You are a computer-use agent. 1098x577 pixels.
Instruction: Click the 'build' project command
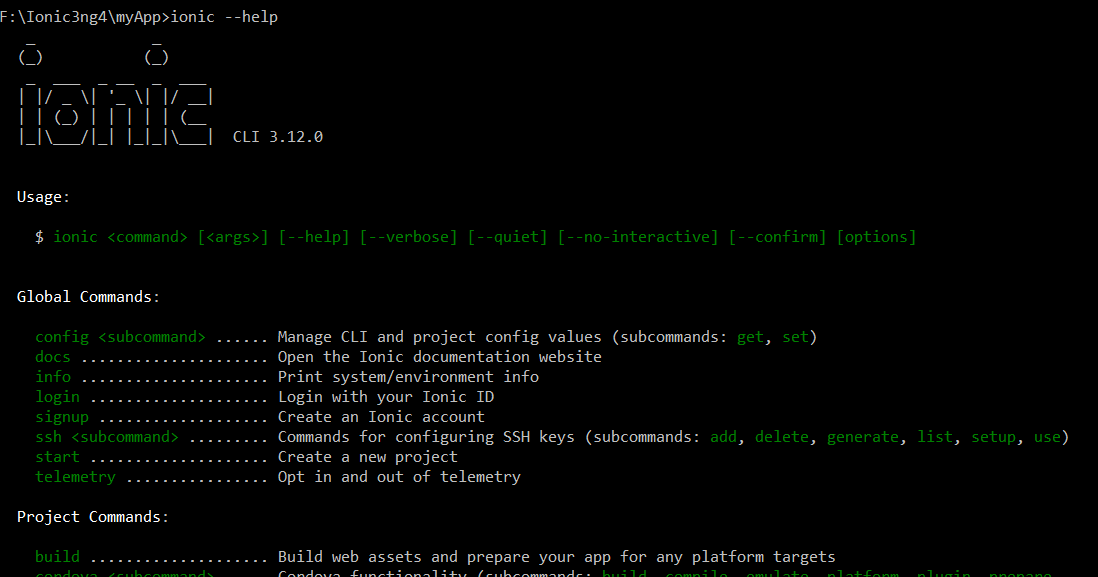(x=57, y=557)
